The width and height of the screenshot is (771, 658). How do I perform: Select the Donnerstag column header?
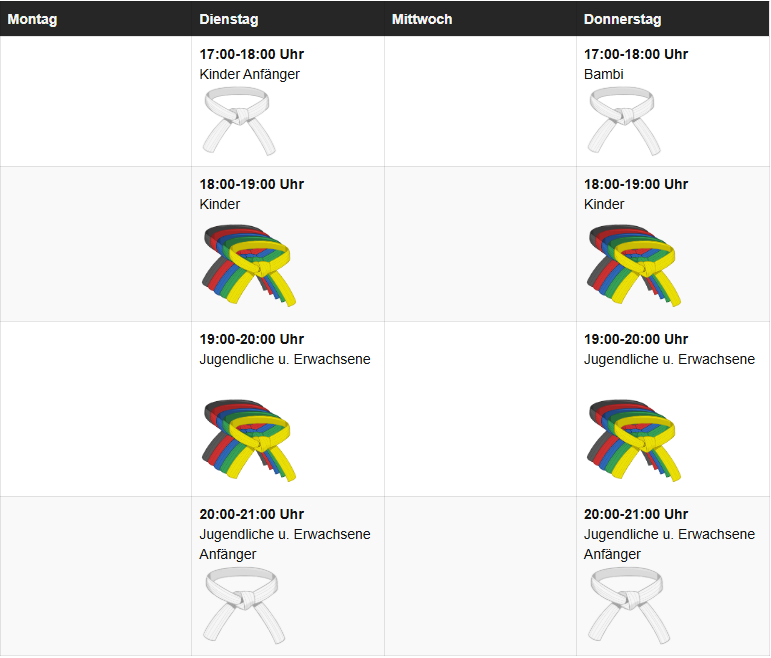point(622,19)
